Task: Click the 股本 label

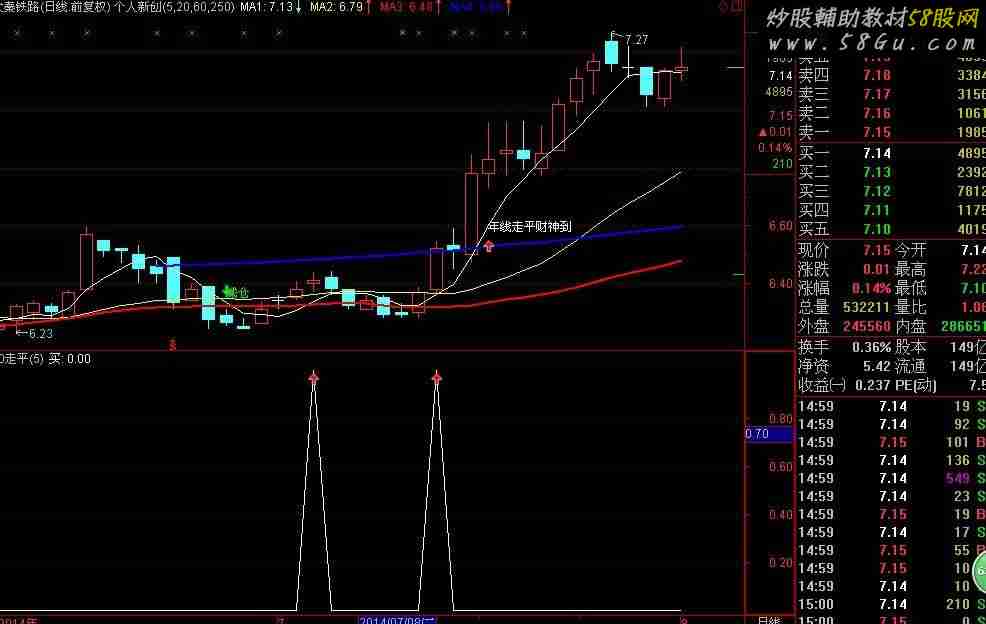Action: (x=911, y=347)
